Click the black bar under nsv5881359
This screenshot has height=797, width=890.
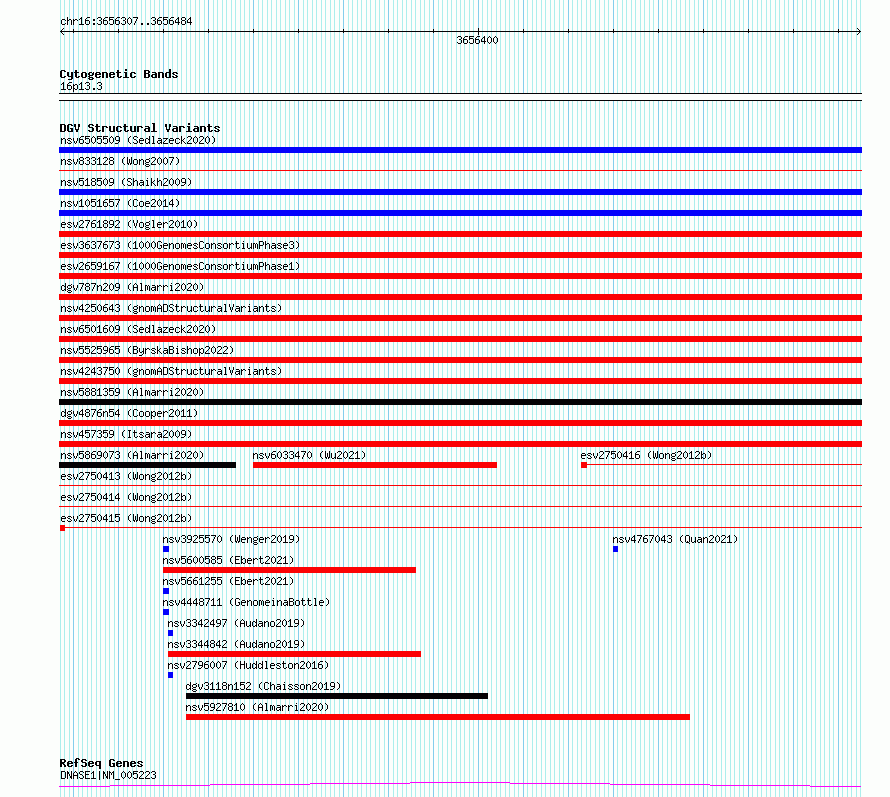pos(460,402)
